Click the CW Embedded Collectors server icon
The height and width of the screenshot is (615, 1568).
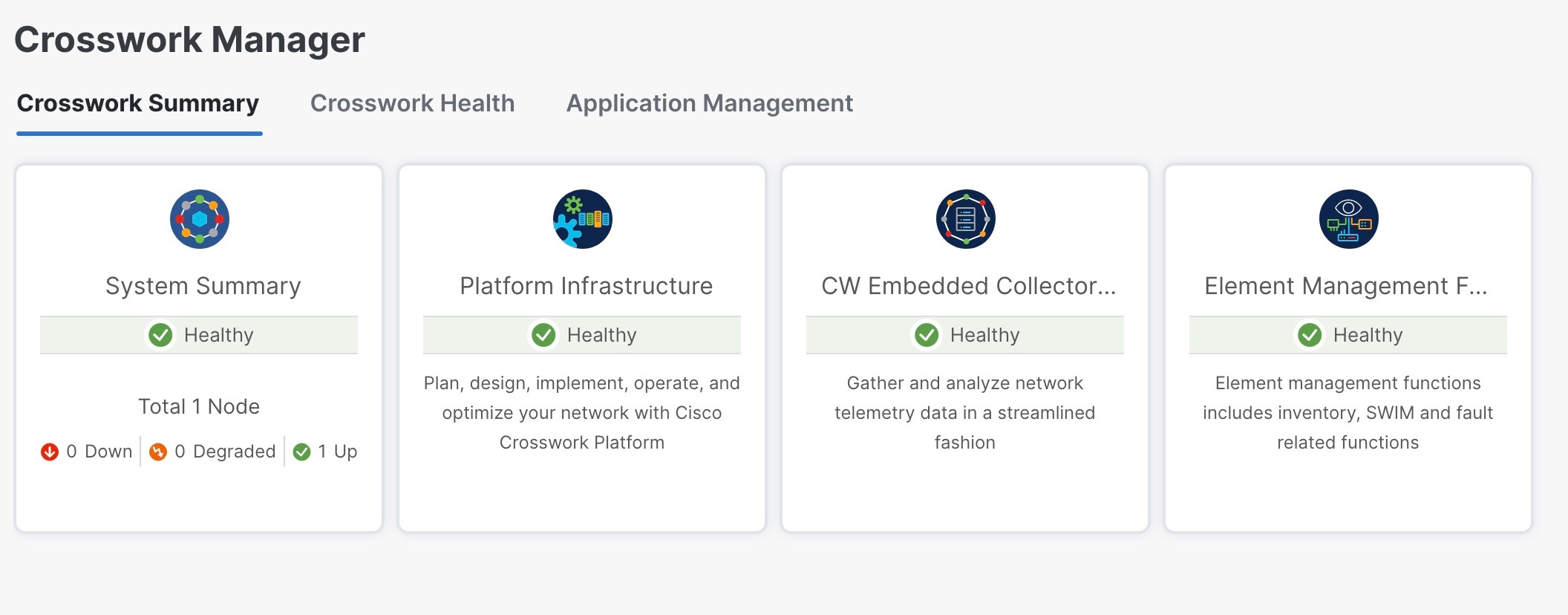pyautogui.click(x=964, y=219)
